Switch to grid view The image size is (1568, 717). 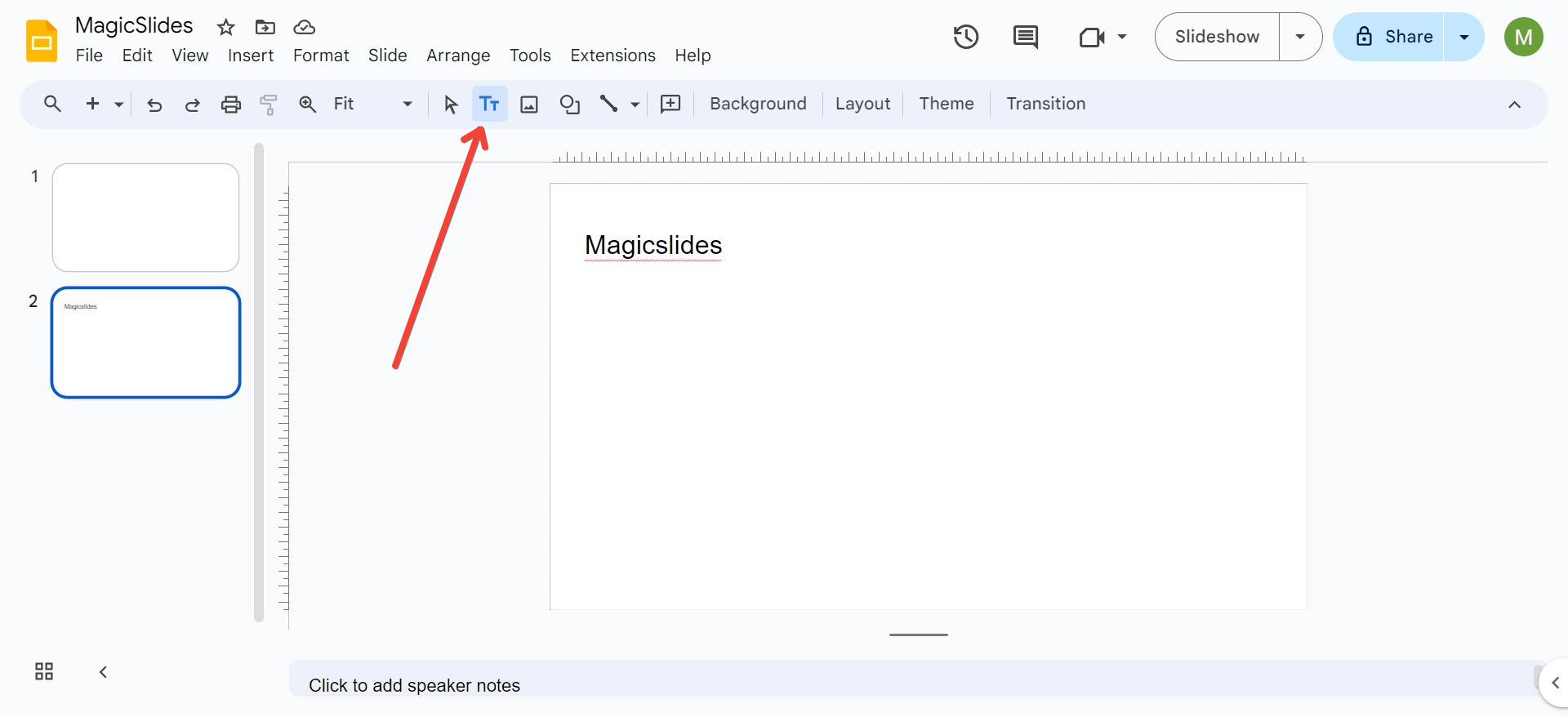coord(44,671)
